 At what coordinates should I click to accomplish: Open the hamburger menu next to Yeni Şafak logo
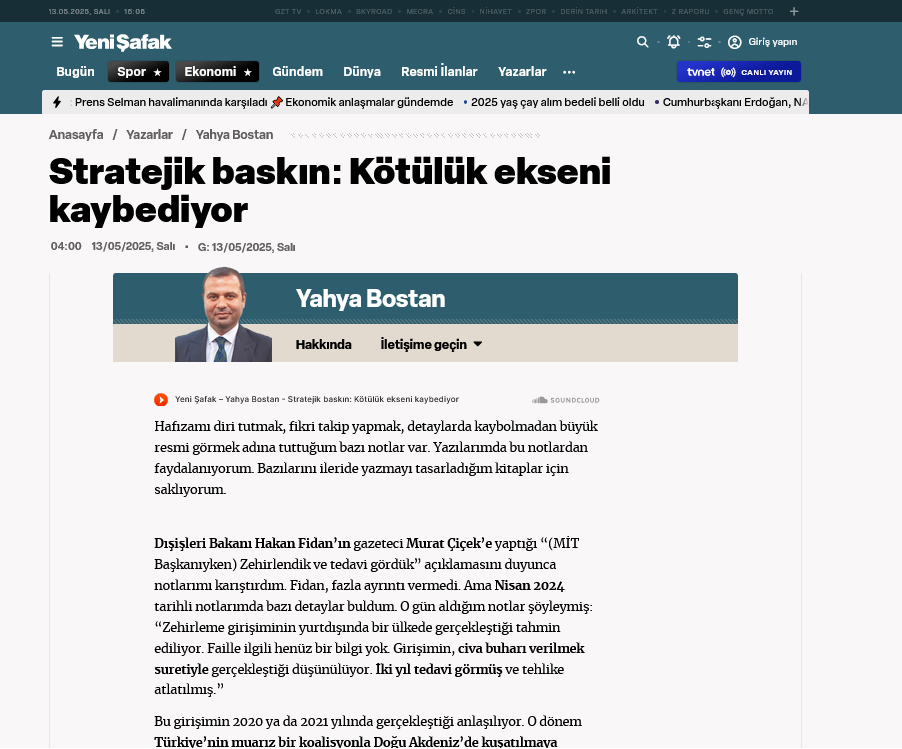(x=57, y=42)
